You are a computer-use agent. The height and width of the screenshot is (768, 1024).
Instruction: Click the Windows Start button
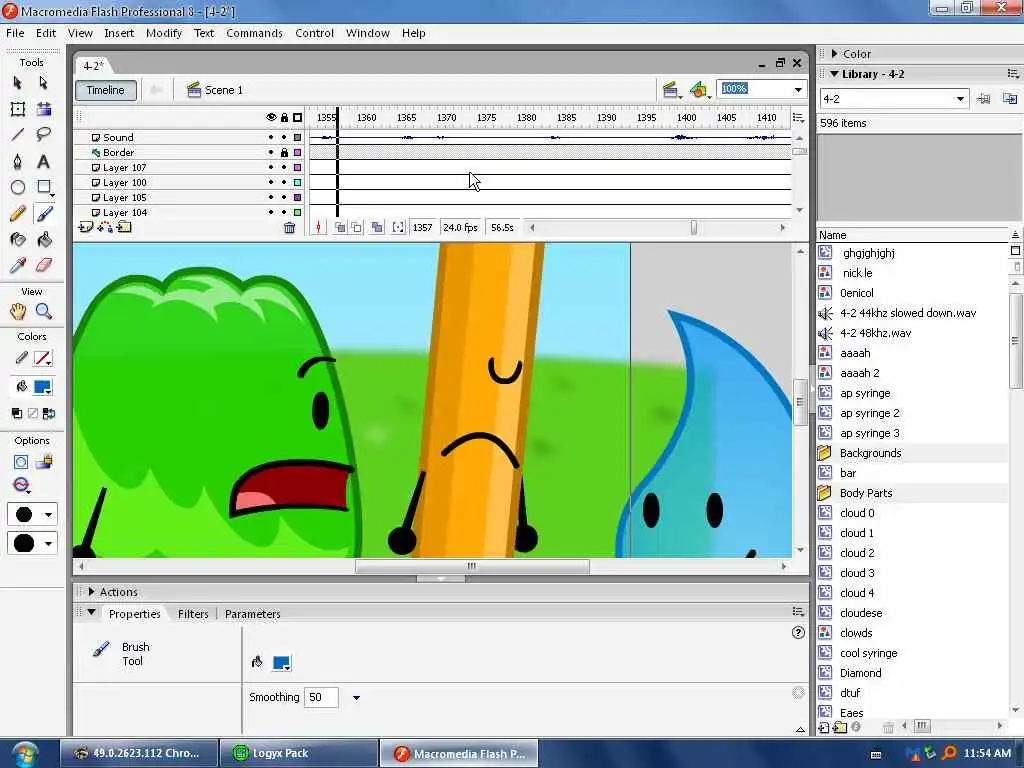(25, 754)
